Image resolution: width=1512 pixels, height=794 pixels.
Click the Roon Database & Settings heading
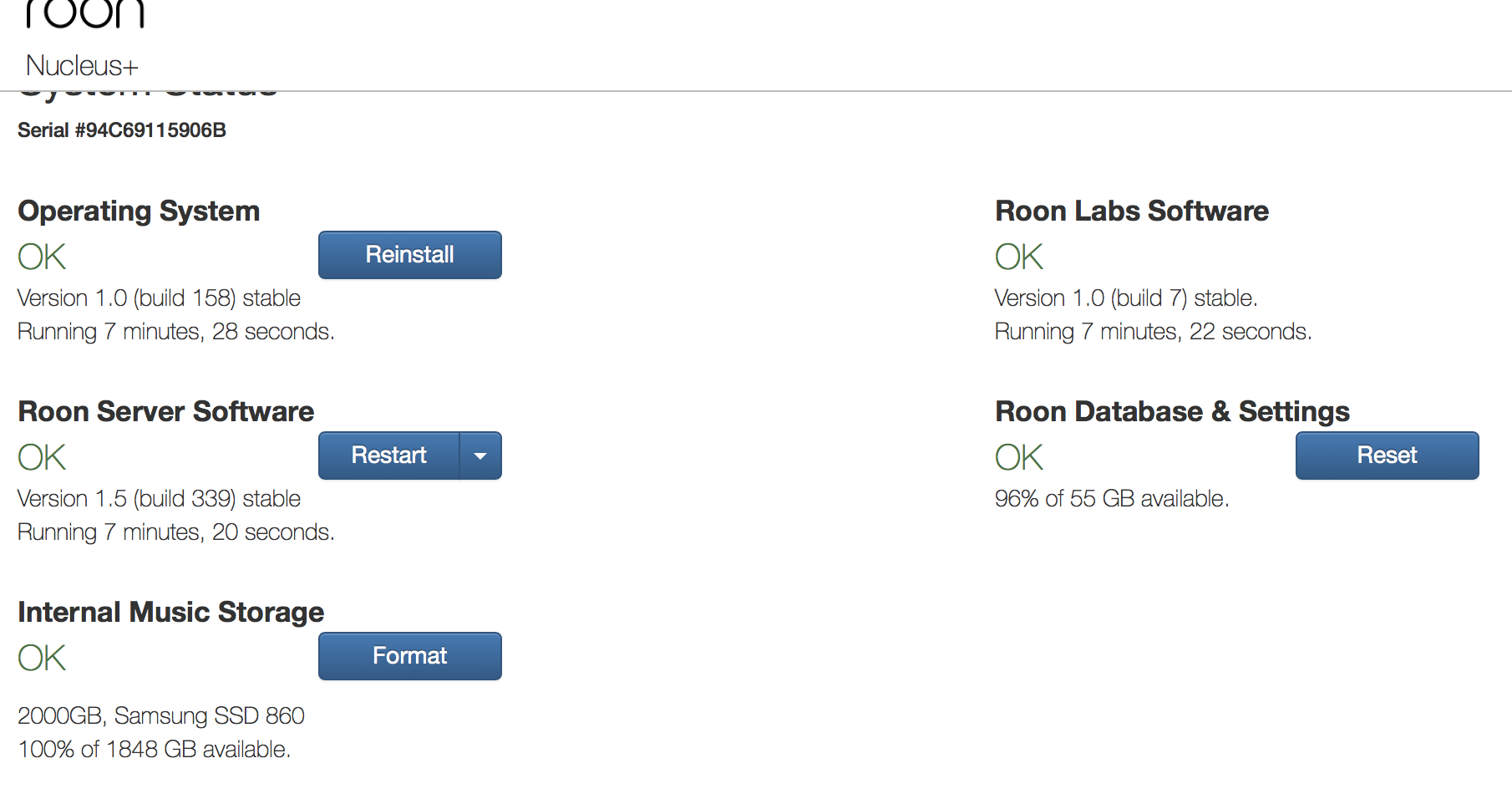[x=1172, y=411]
